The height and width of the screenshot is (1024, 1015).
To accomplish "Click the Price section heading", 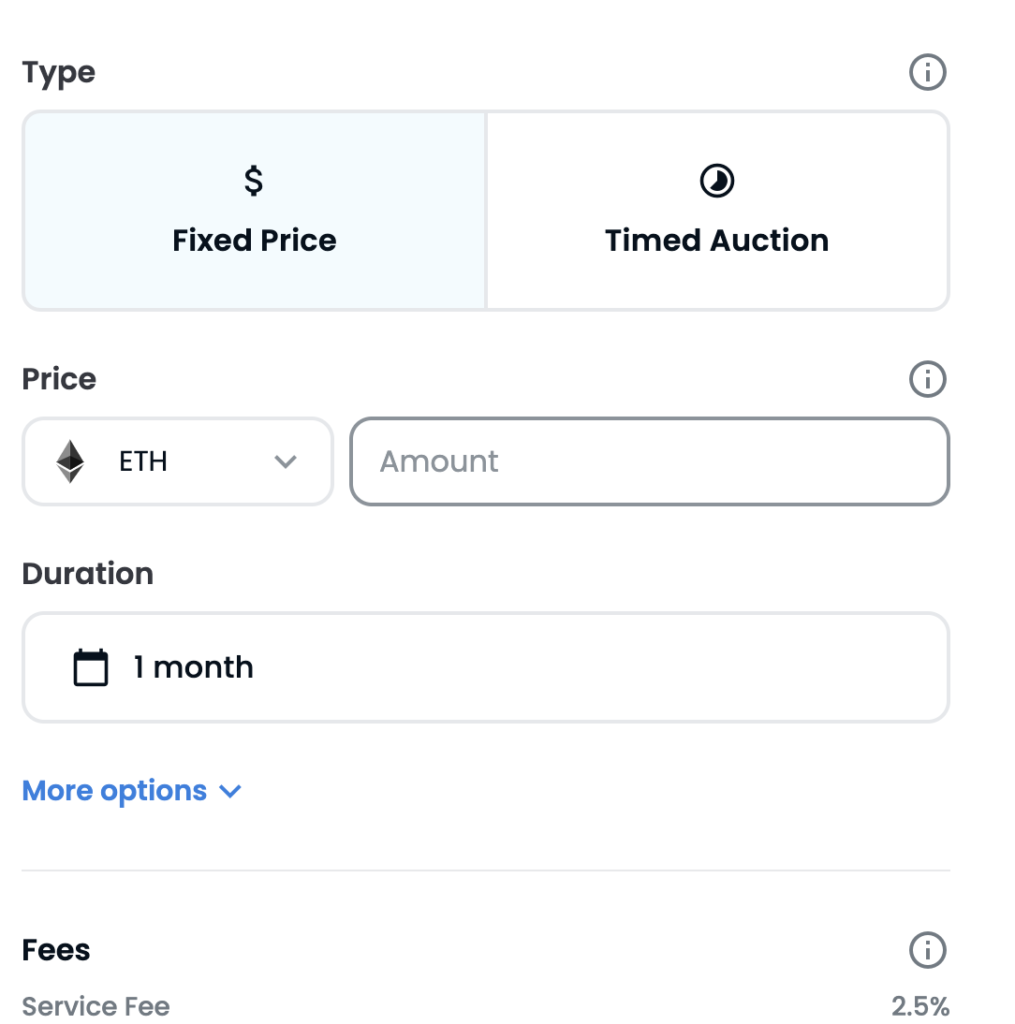I will 59,379.
